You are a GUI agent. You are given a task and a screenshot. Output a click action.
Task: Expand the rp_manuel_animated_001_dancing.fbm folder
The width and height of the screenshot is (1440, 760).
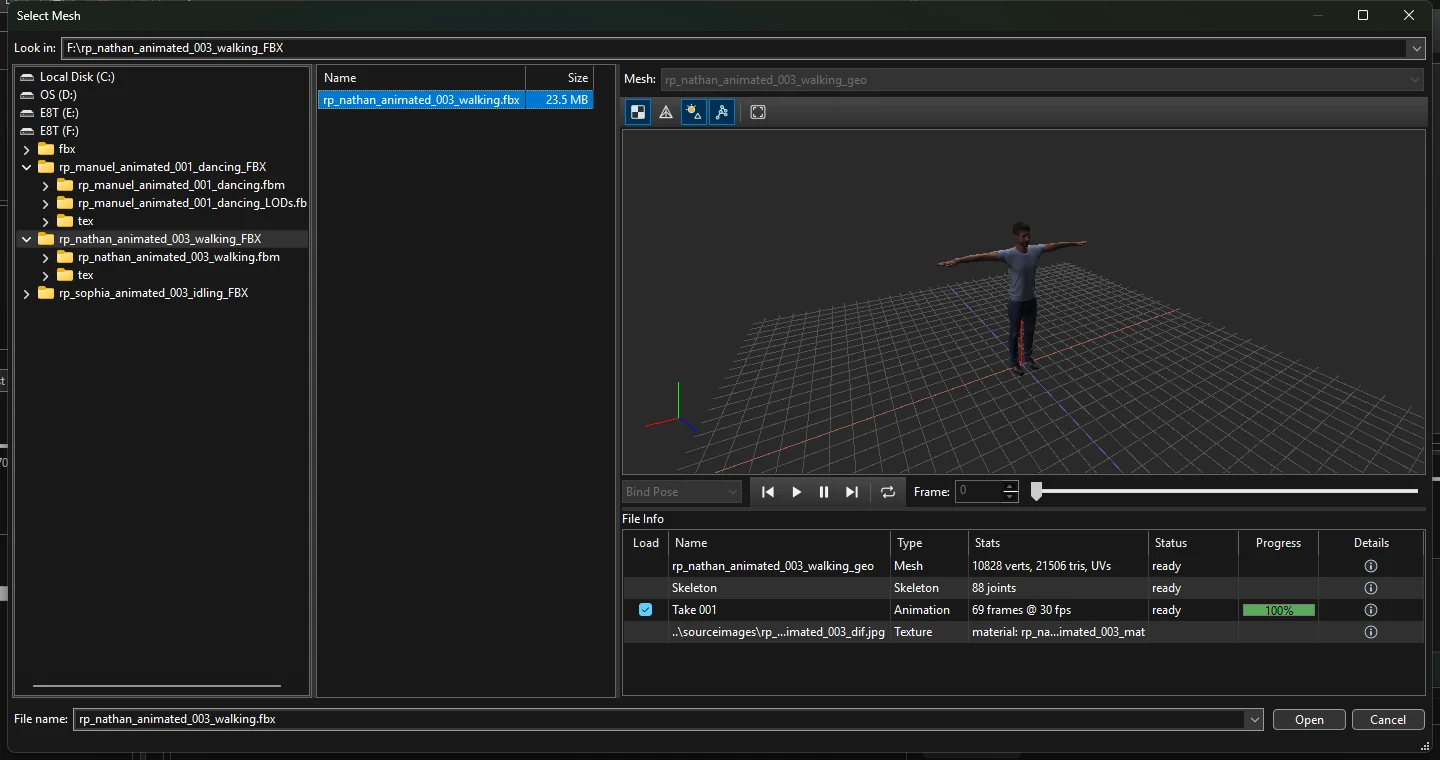[46, 185]
